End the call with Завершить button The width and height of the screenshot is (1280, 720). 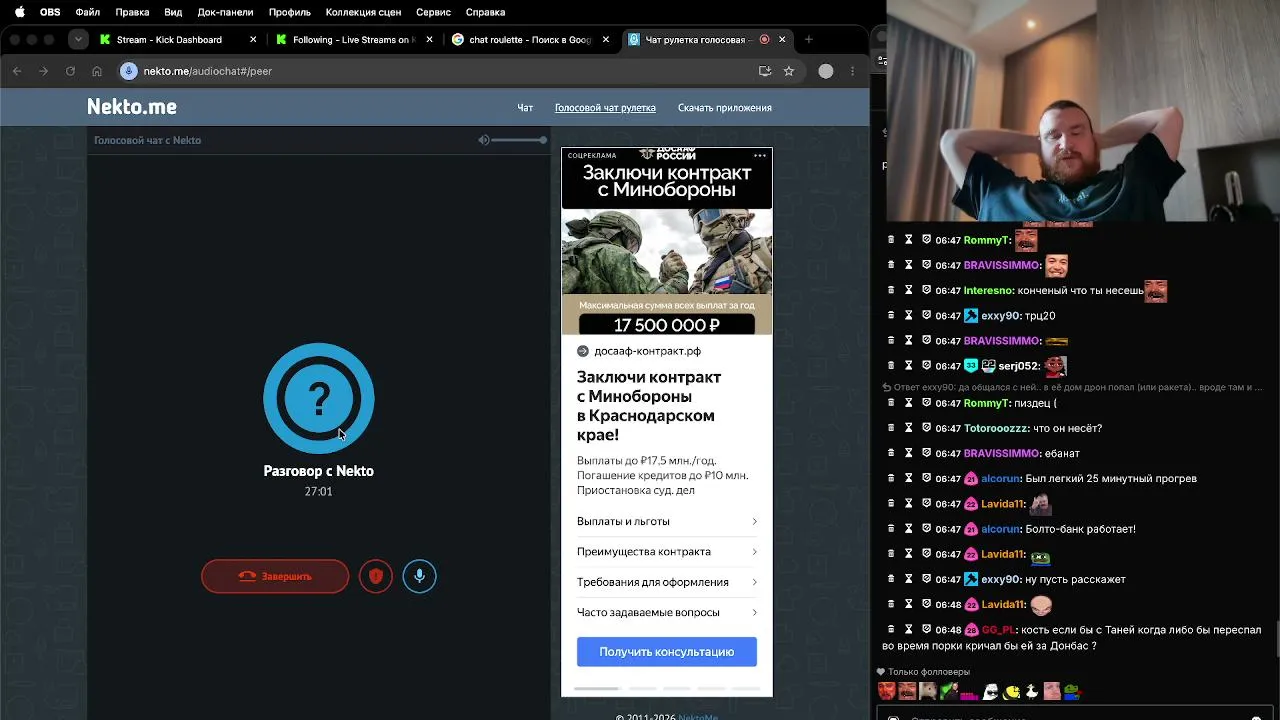point(275,576)
